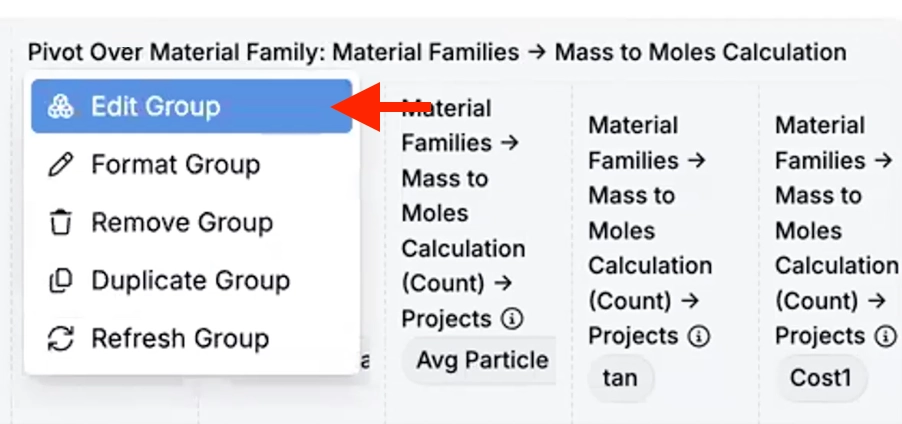
Task: Click the tan chip
Action: (620, 379)
